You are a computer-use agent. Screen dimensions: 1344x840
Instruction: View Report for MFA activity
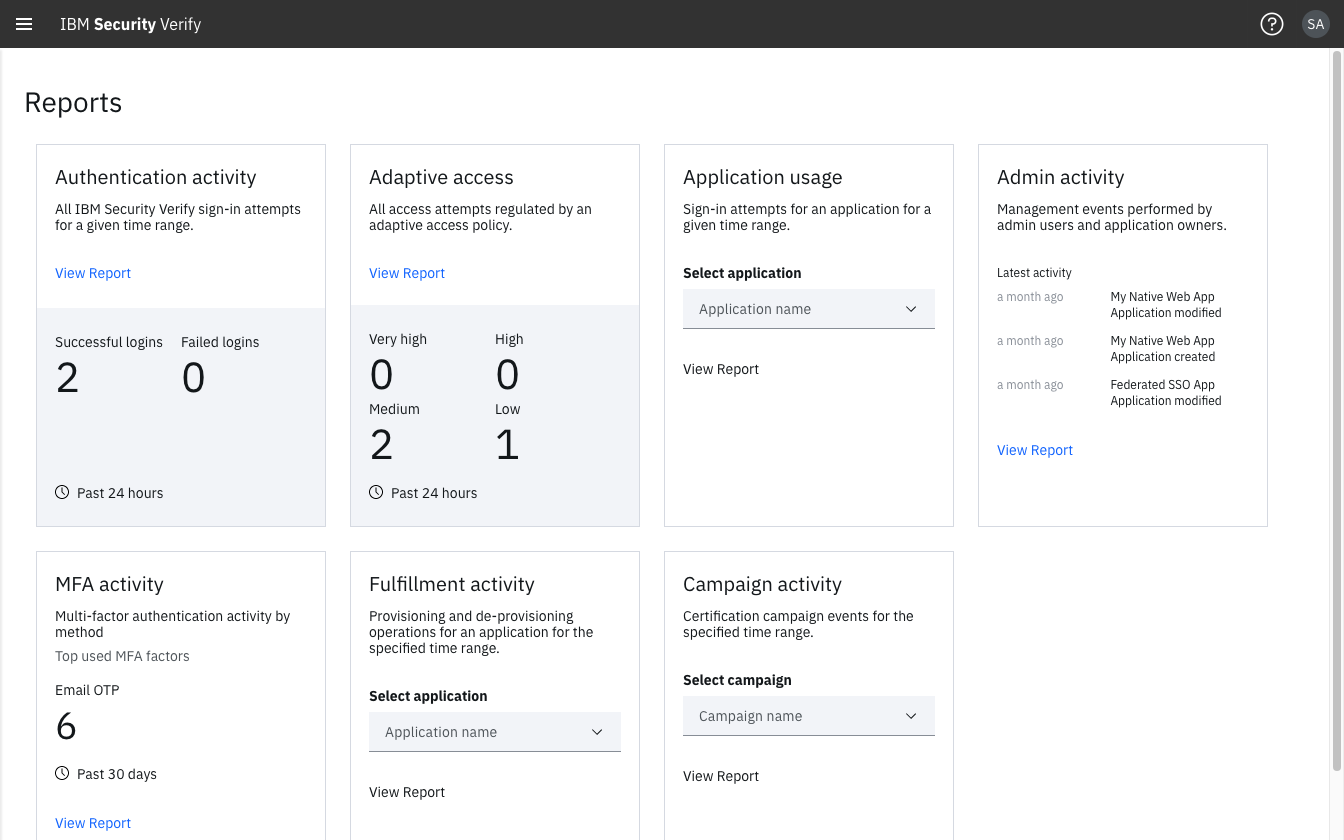[x=93, y=823]
